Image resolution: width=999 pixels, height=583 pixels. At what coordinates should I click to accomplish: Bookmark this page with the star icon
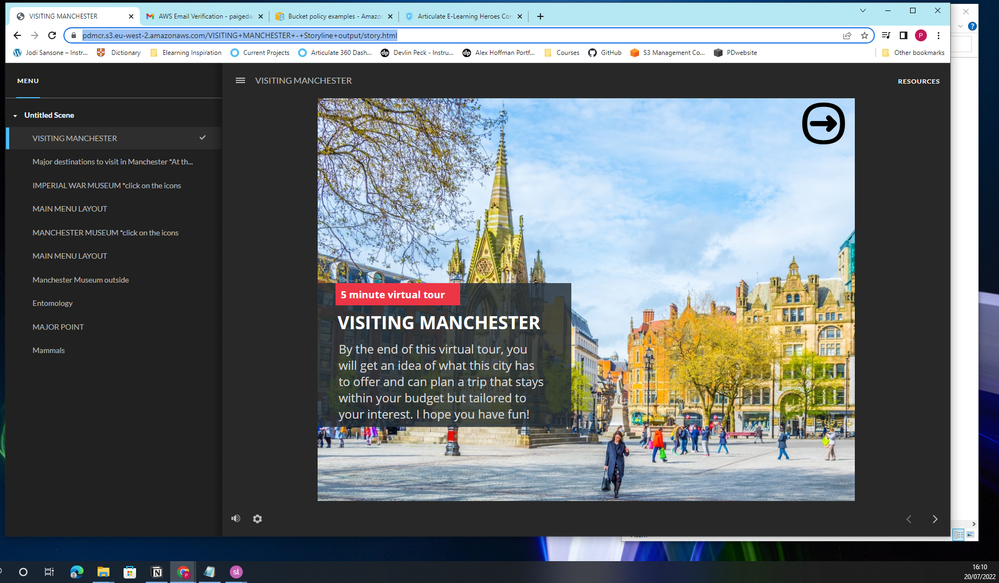[x=864, y=35]
